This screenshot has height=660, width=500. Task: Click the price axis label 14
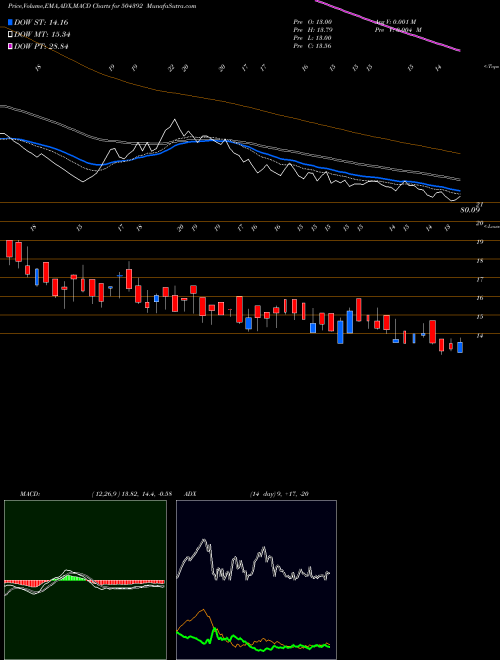click(x=479, y=335)
